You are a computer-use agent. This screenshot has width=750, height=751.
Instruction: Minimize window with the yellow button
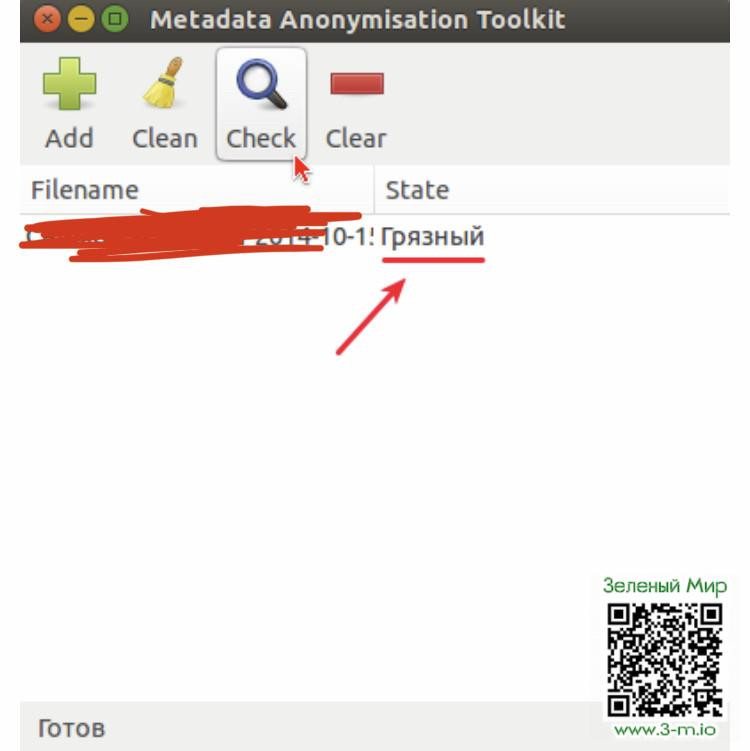(81, 20)
